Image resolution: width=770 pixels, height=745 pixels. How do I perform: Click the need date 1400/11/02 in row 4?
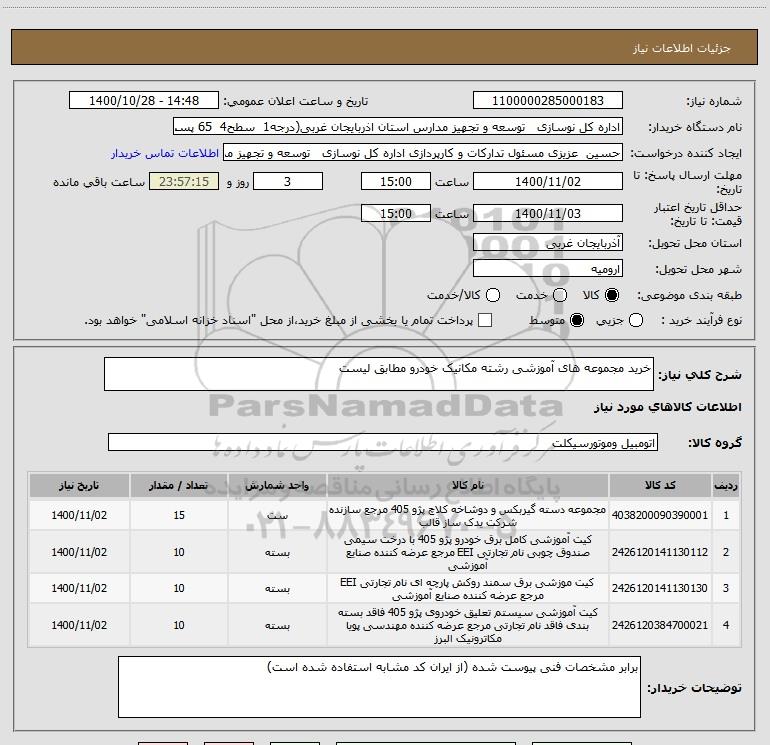79,625
